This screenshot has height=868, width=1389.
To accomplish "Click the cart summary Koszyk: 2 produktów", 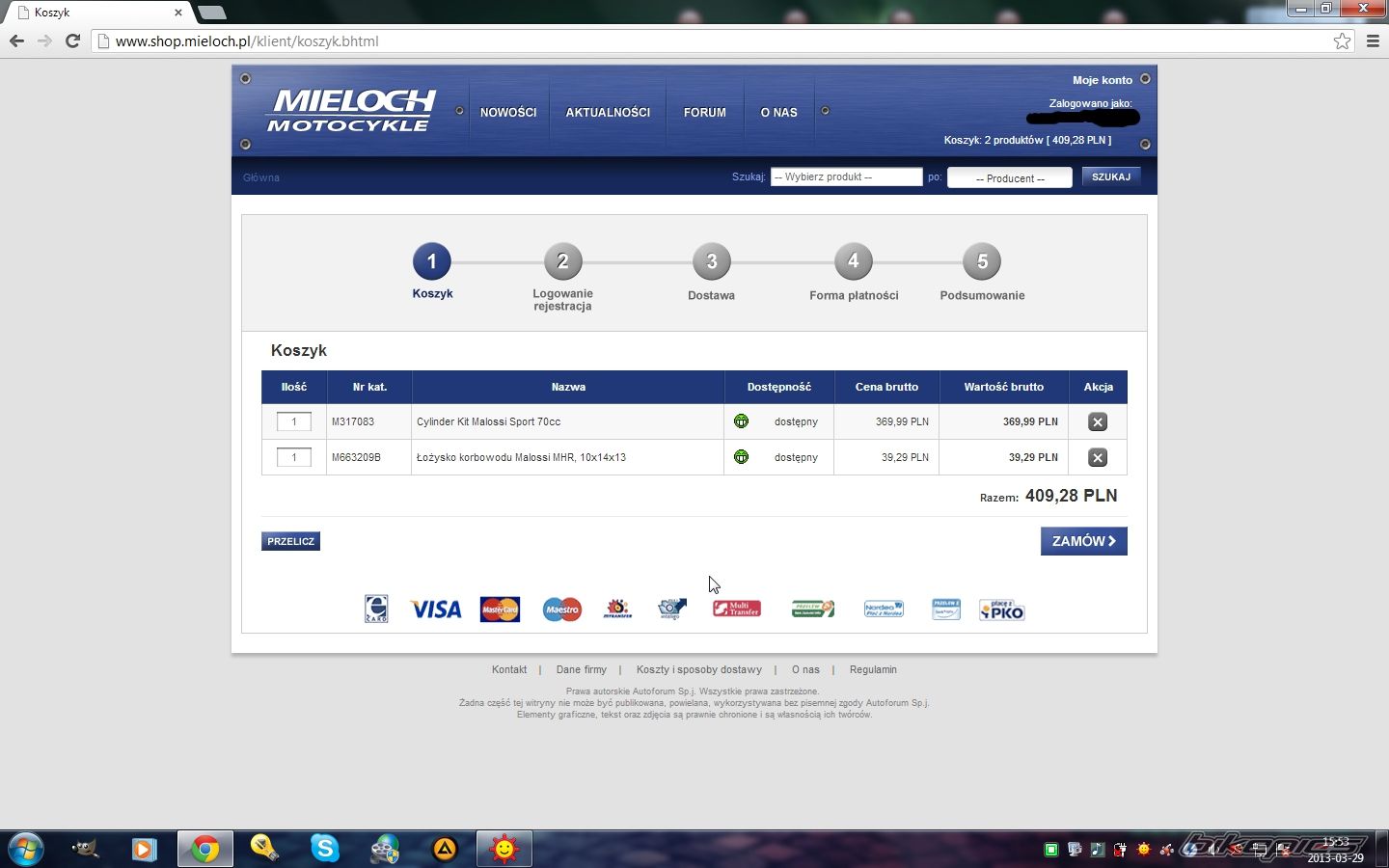I will coord(1027,141).
